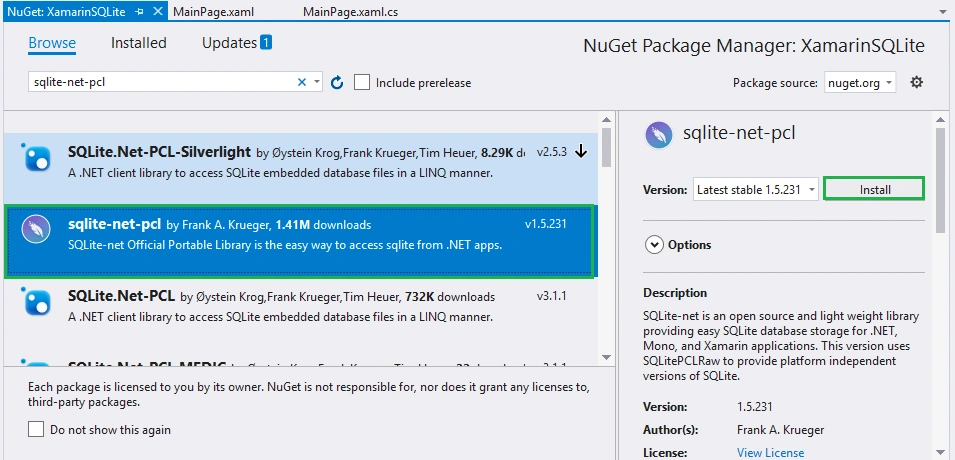Viewport: 955px width, 460px height.
Task: Switch to the Browse tab
Action: [52, 43]
